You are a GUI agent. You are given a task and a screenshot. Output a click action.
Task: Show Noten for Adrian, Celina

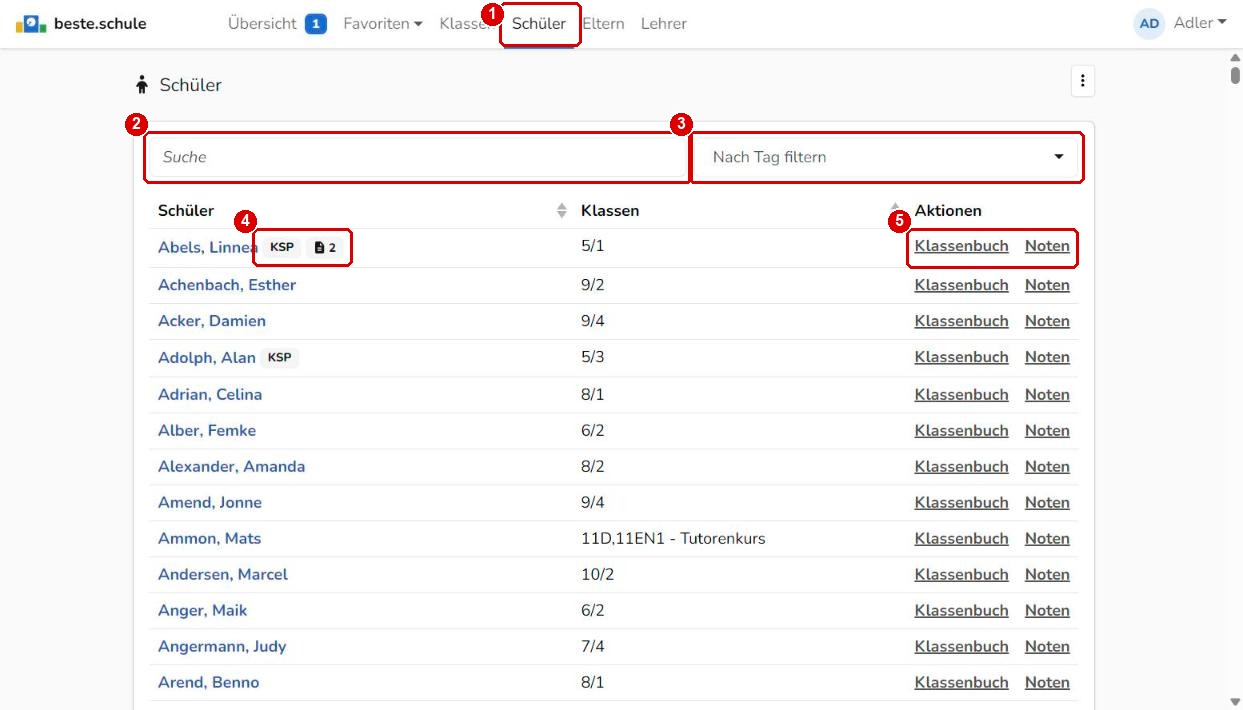point(1047,394)
